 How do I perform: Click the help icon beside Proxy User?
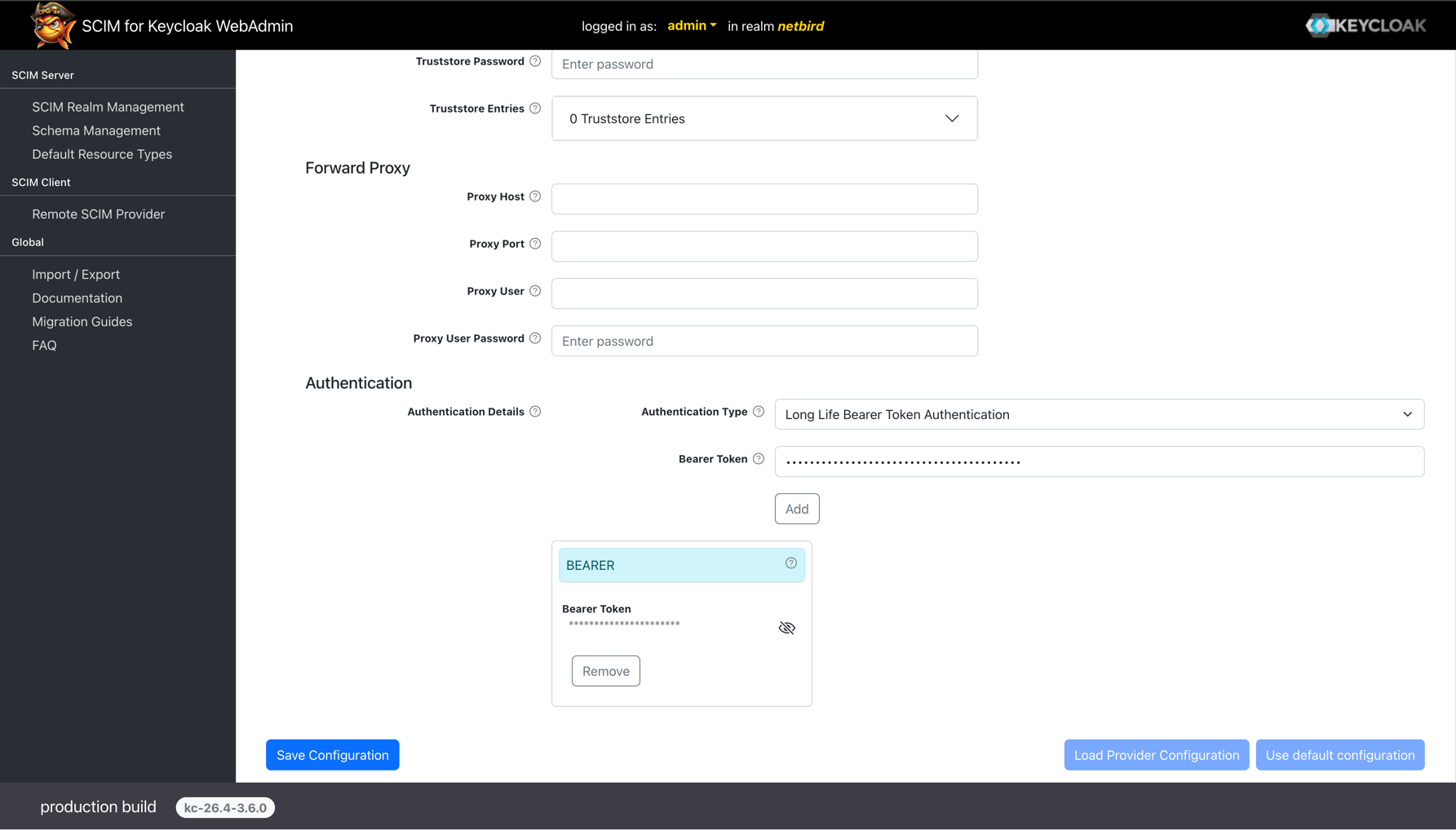pyautogui.click(x=535, y=291)
